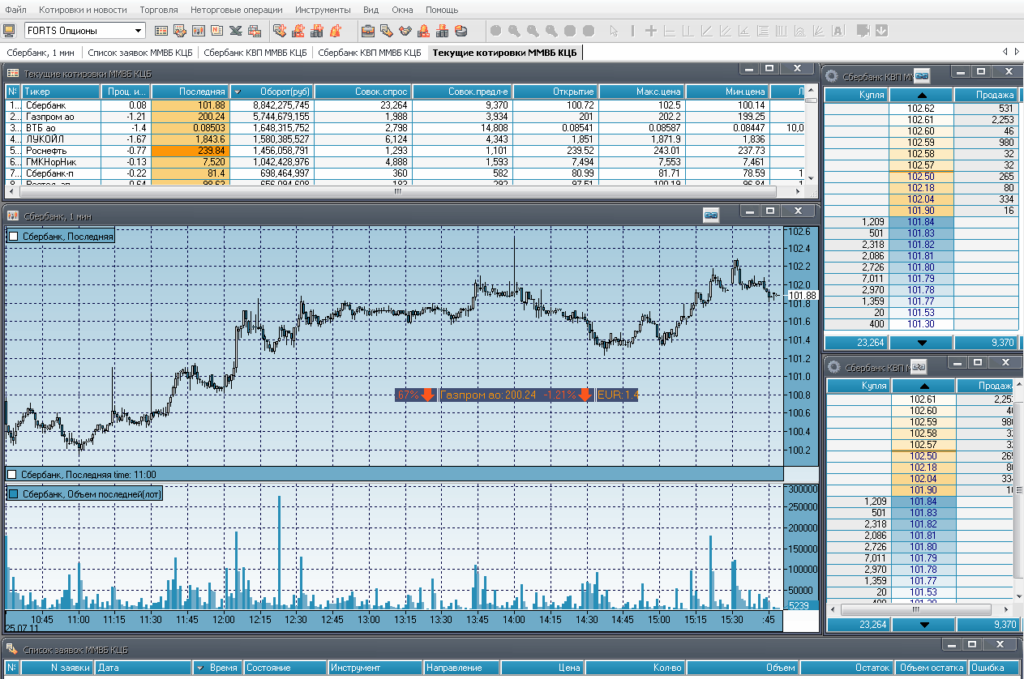Click the 'Совок.спрос' column header
Image resolution: width=1024 pixels, height=679 pixels.
click(x=362, y=91)
